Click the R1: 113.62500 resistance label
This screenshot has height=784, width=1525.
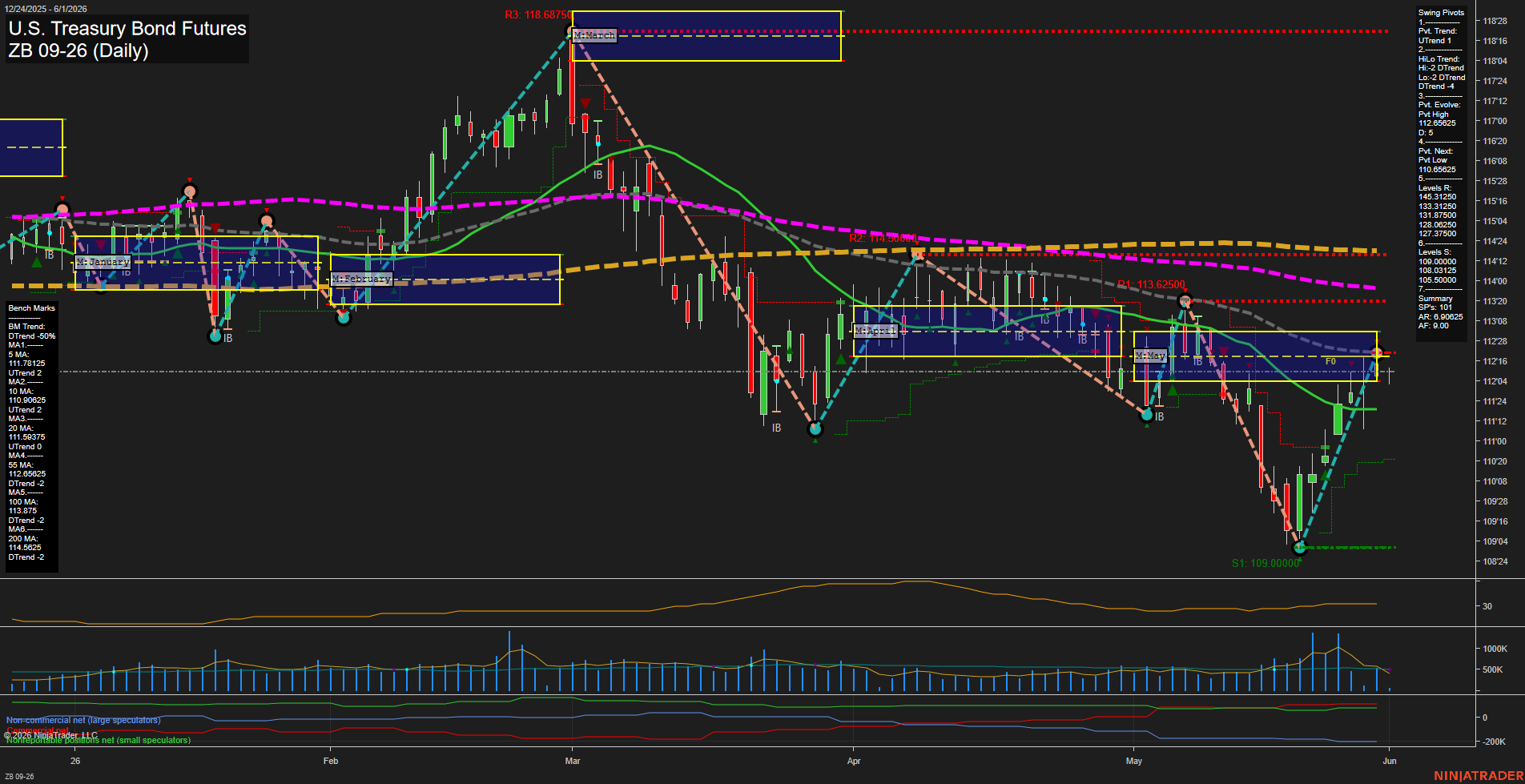pyautogui.click(x=1151, y=284)
